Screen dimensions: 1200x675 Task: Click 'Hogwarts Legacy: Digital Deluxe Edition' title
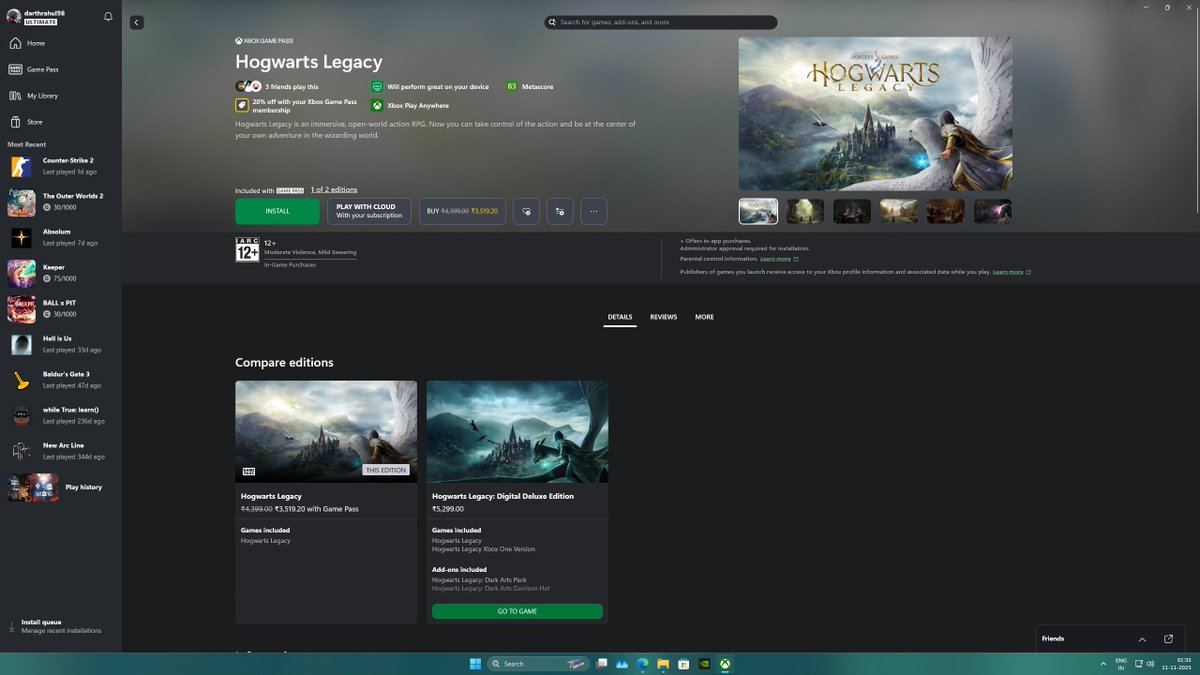click(503, 496)
